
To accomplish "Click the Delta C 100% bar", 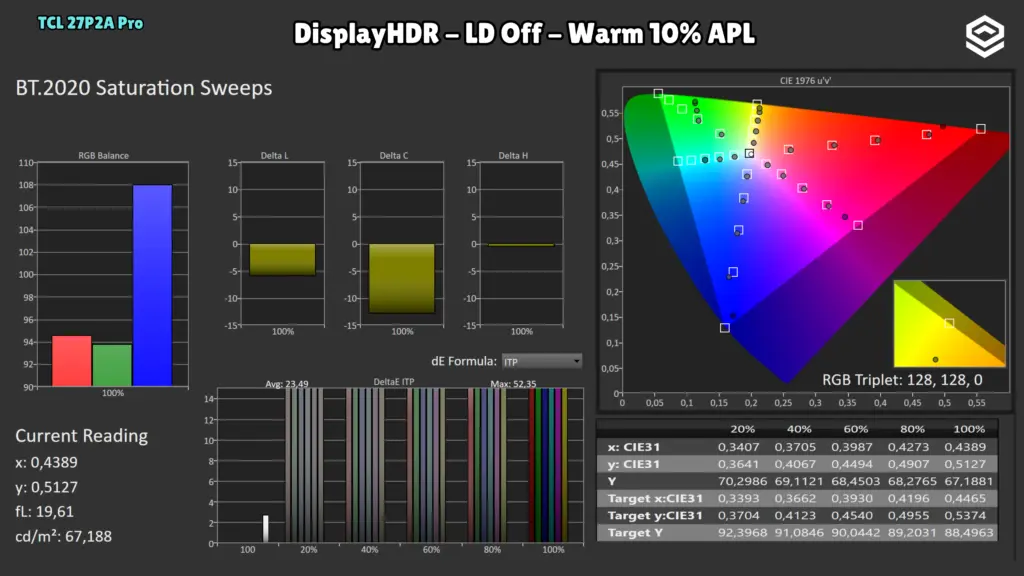I will 402,278.
